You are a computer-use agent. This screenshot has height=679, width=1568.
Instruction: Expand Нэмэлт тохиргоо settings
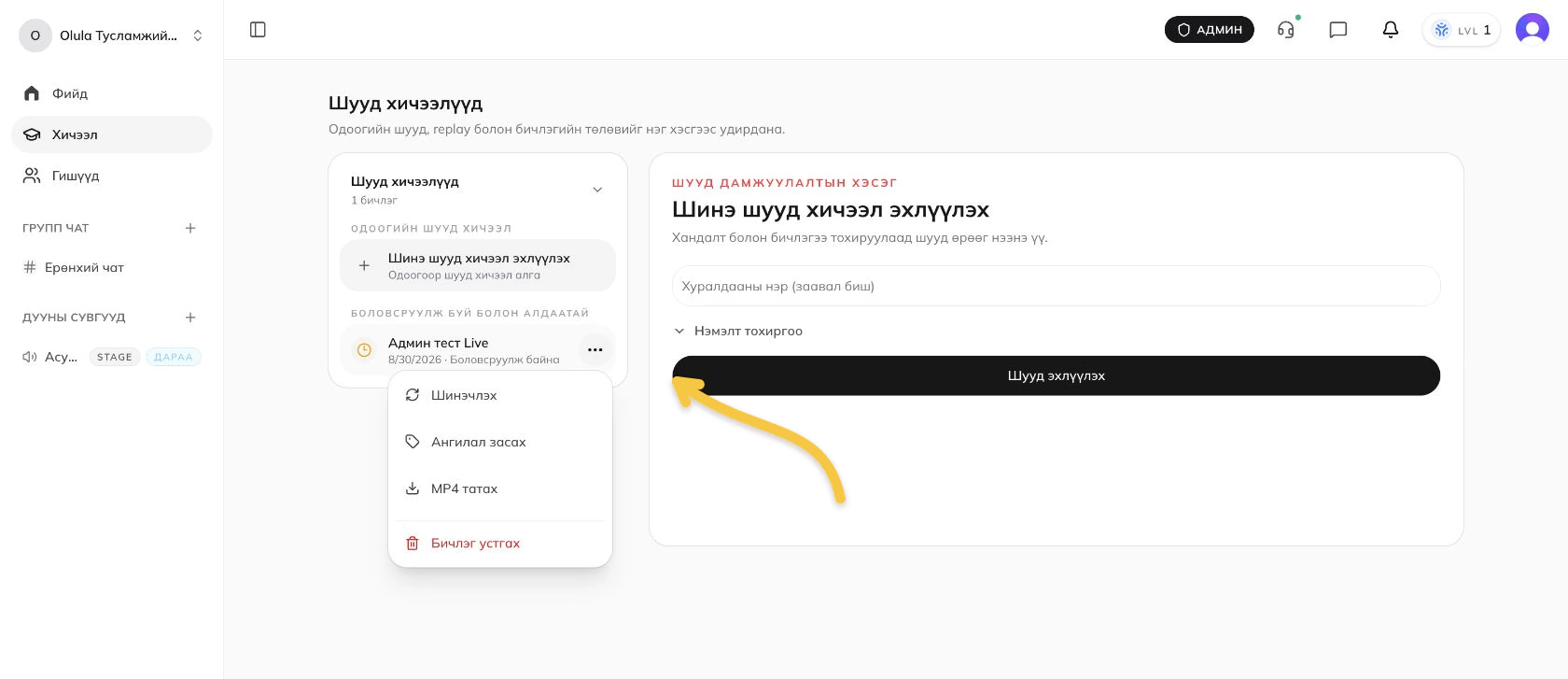pyautogui.click(x=738, y=331)
